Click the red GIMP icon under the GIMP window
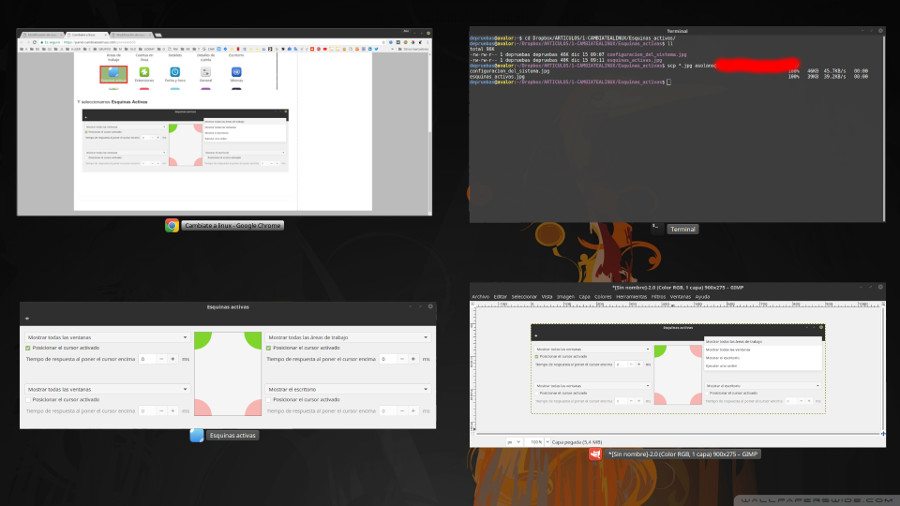 tap(595, 454)
